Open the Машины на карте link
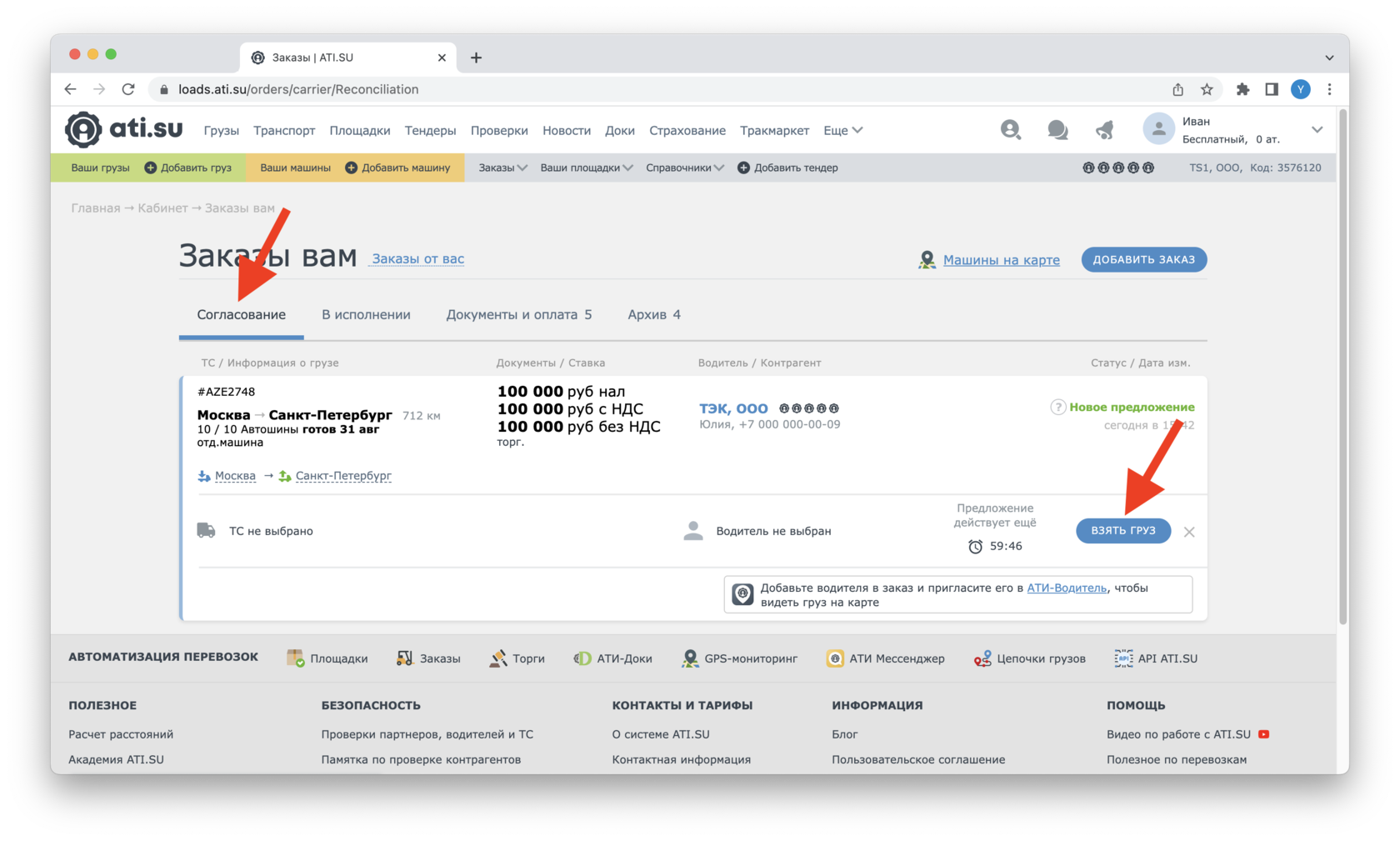1400x841 pixels. (1001, 260)
